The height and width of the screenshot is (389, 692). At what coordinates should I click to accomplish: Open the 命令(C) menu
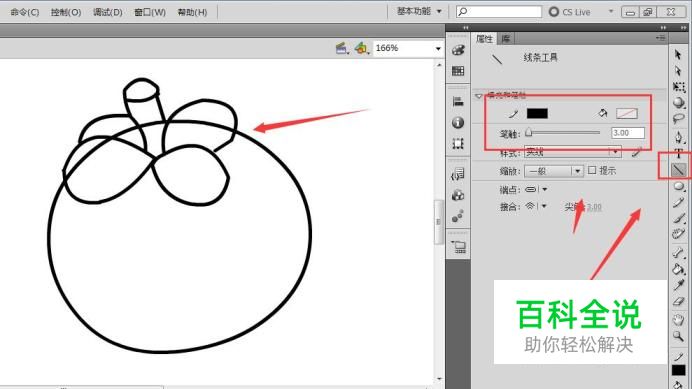pyautogui.click(x=25, y=12)
